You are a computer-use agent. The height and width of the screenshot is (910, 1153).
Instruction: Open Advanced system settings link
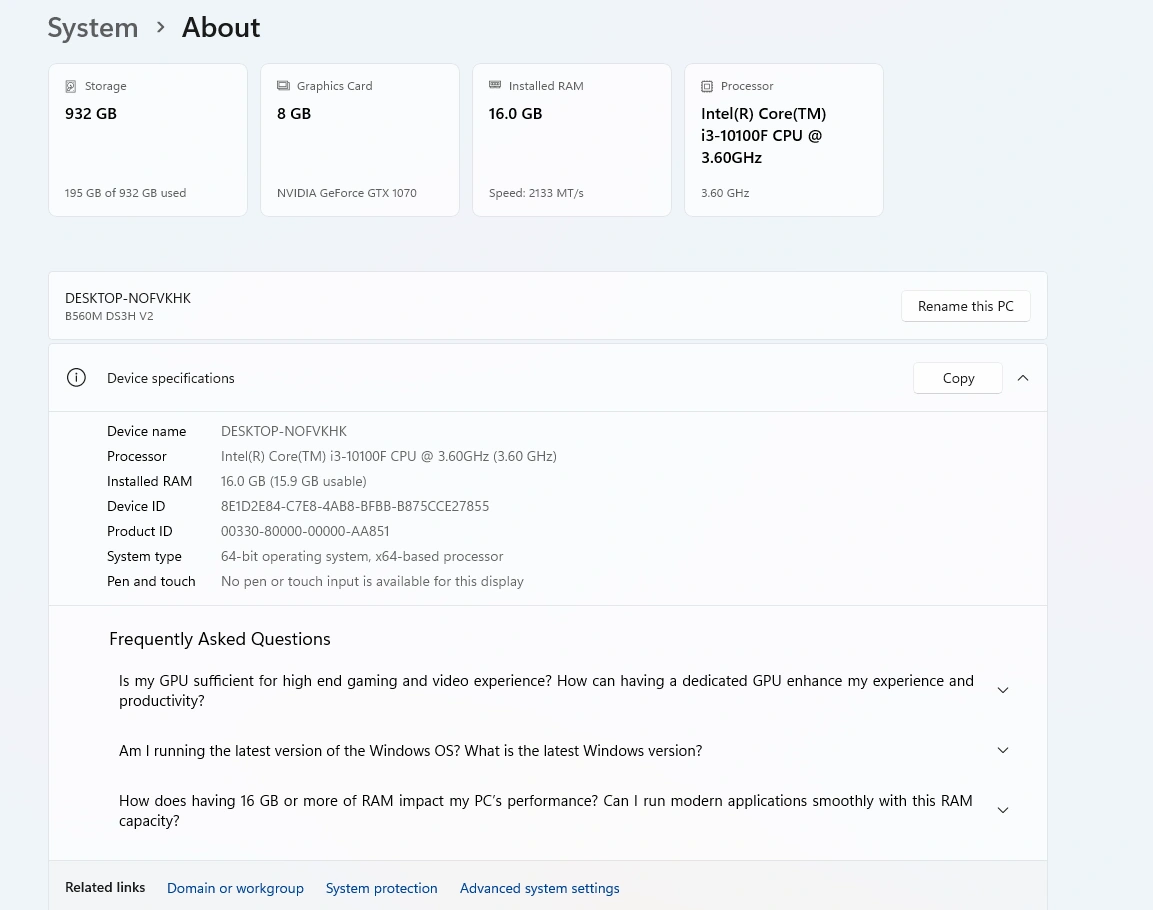pyautogui.click(x=539, y=888)
